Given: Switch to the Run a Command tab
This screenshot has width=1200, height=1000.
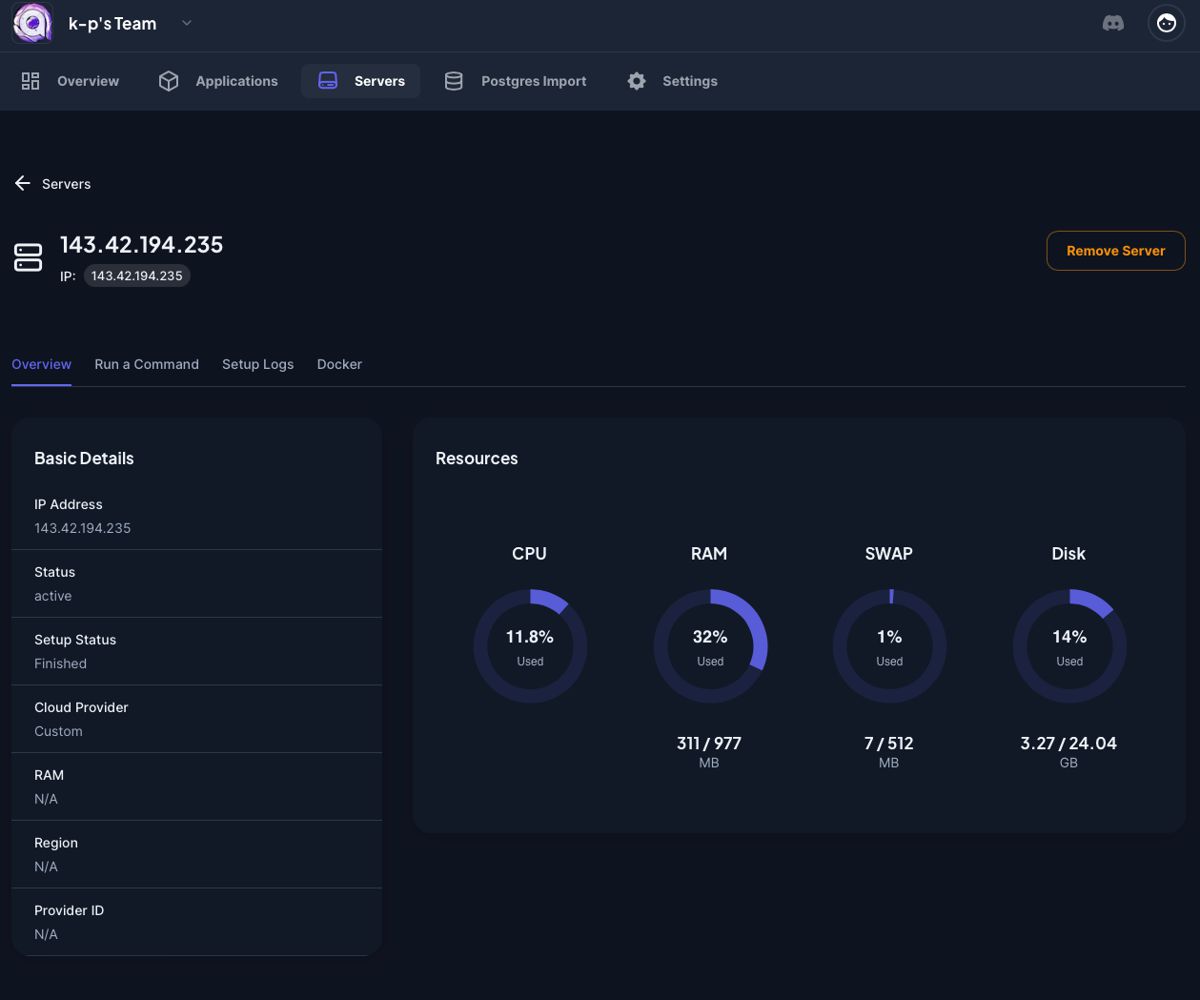Looking at the screenshot, I should 146,364.
